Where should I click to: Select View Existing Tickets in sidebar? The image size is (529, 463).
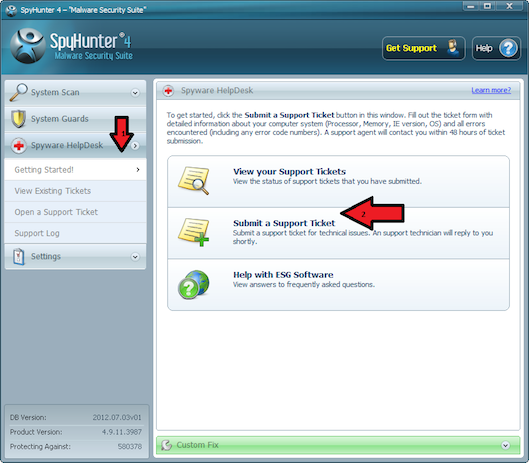tap(76, 191)
